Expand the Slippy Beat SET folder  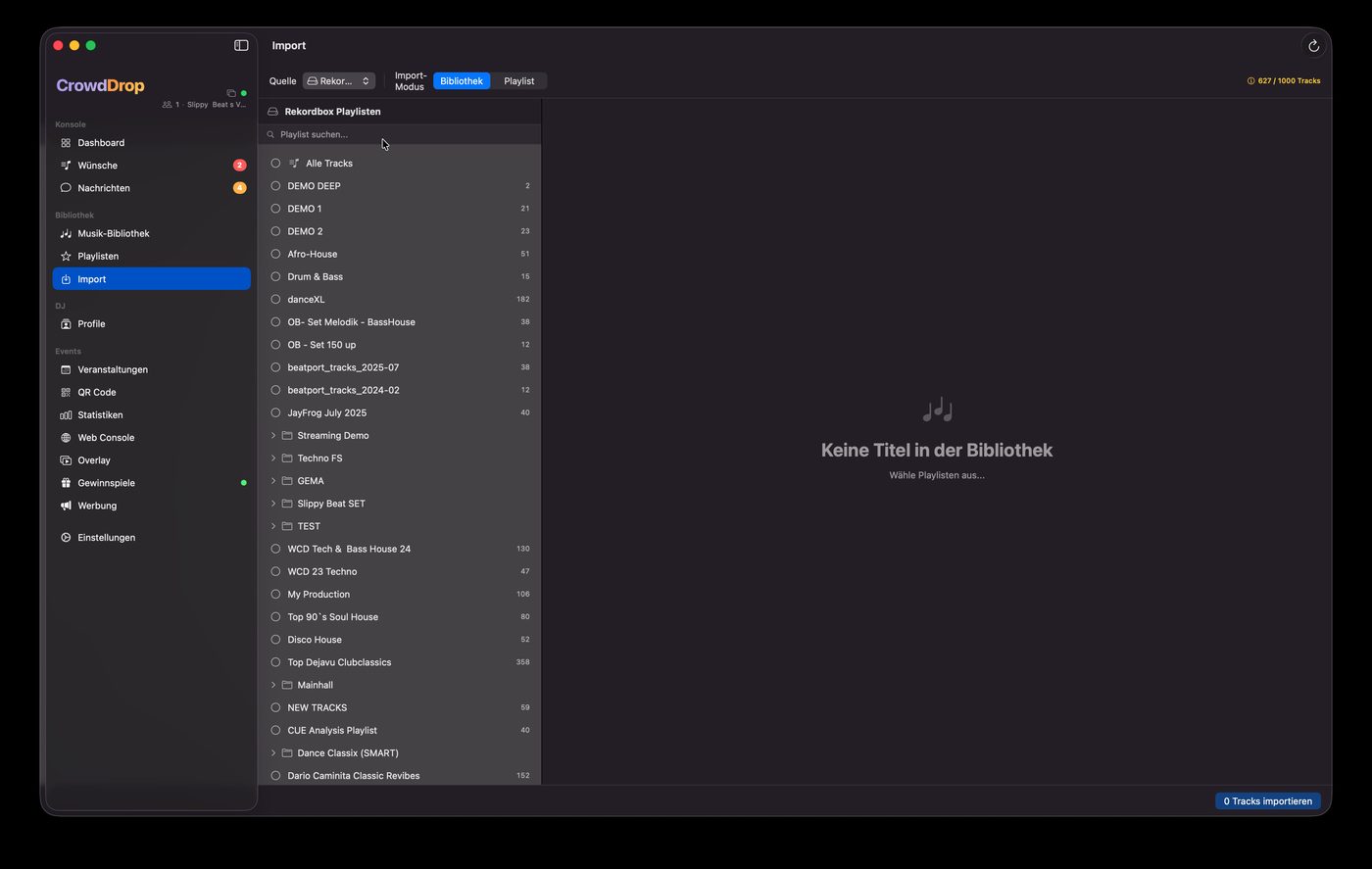[272, 503]
